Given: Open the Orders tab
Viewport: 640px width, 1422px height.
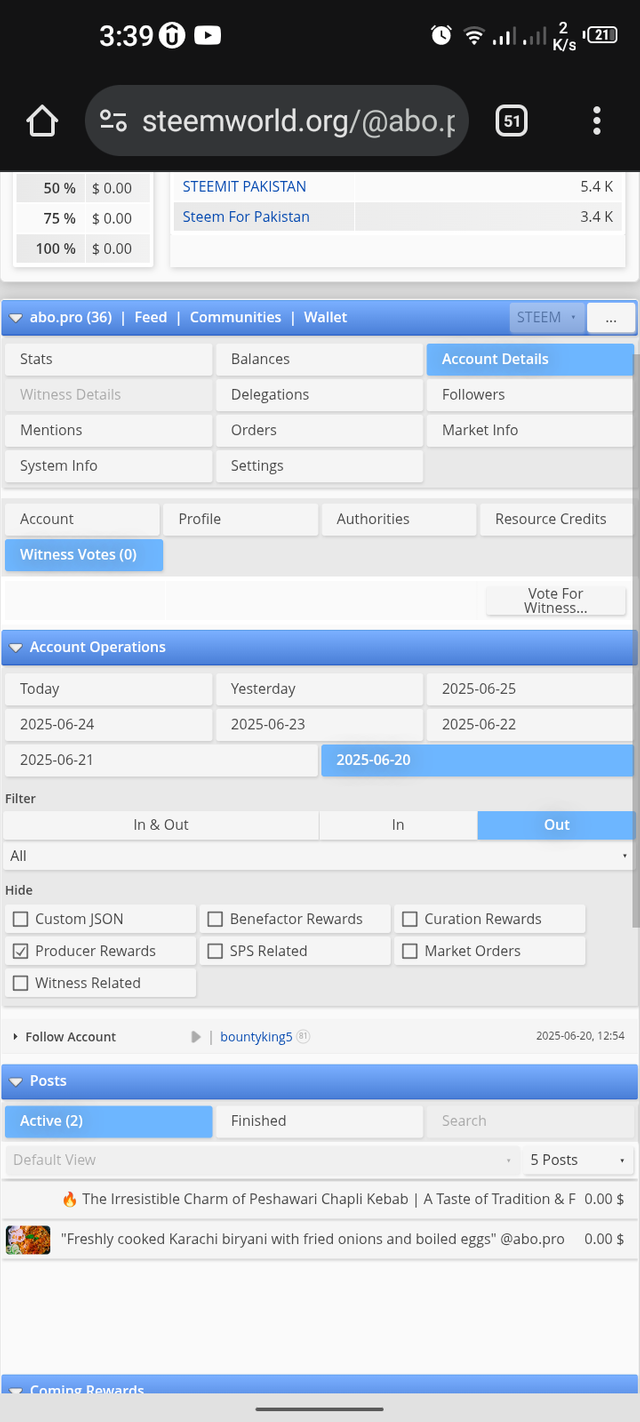Looking at the screenshot, I should tap(319, 430).
